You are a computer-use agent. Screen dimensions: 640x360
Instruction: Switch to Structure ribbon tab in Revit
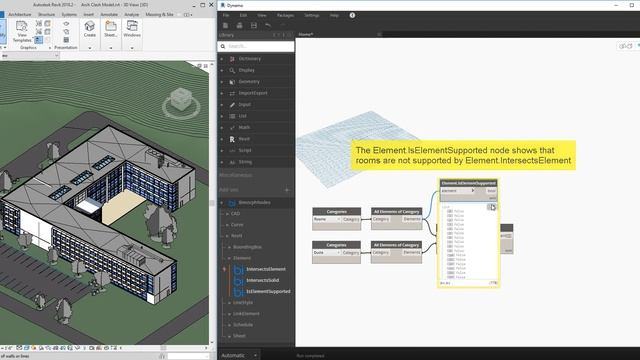[x=46, y=14]
